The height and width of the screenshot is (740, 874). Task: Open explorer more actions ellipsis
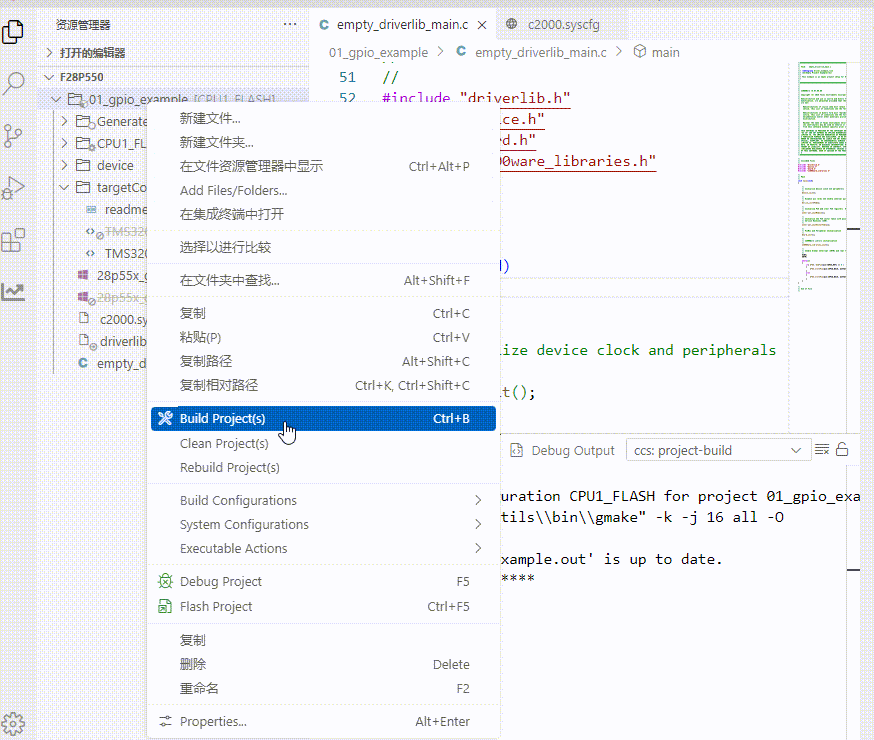coord(290,25)
